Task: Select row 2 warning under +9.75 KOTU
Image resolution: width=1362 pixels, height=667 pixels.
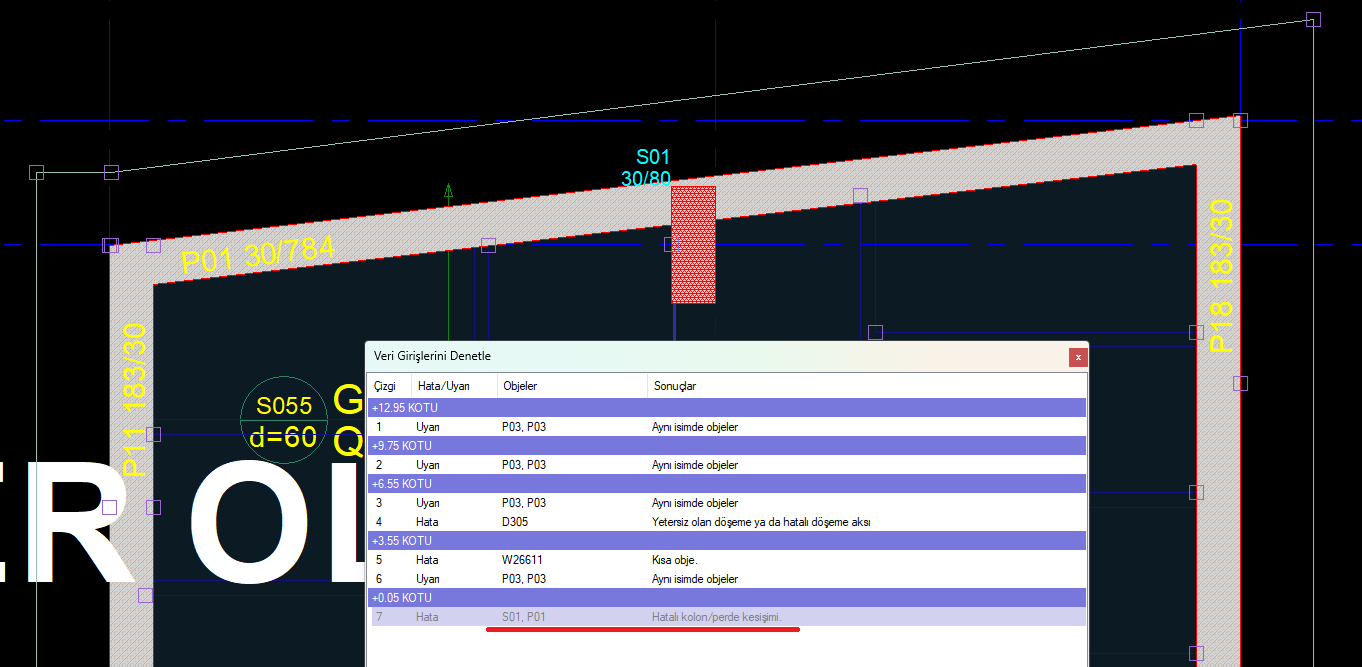Action: tap(727, 465)
